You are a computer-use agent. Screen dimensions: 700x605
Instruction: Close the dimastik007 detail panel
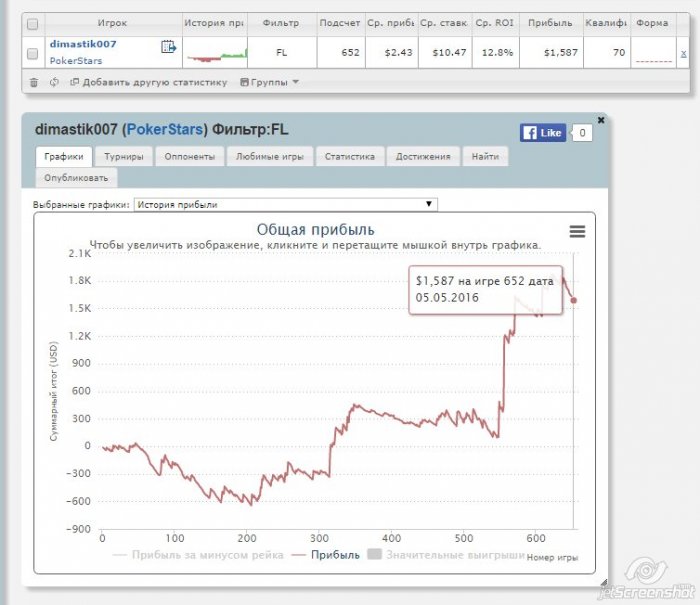601,120
